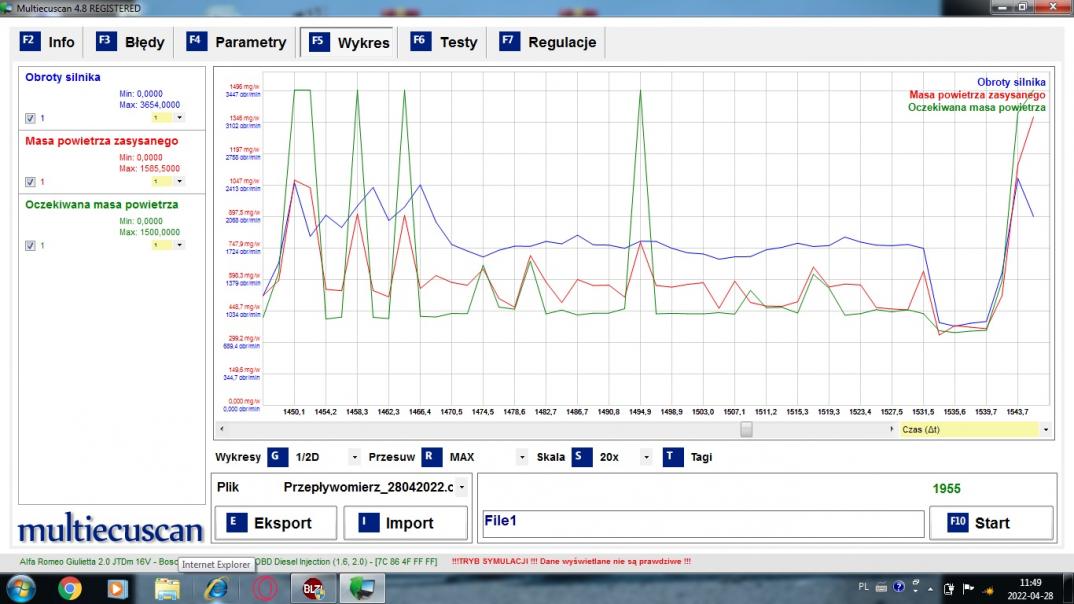1074x604 pixels.
Task: Click the F2 key icon beside Info
Action: (29, 42)
